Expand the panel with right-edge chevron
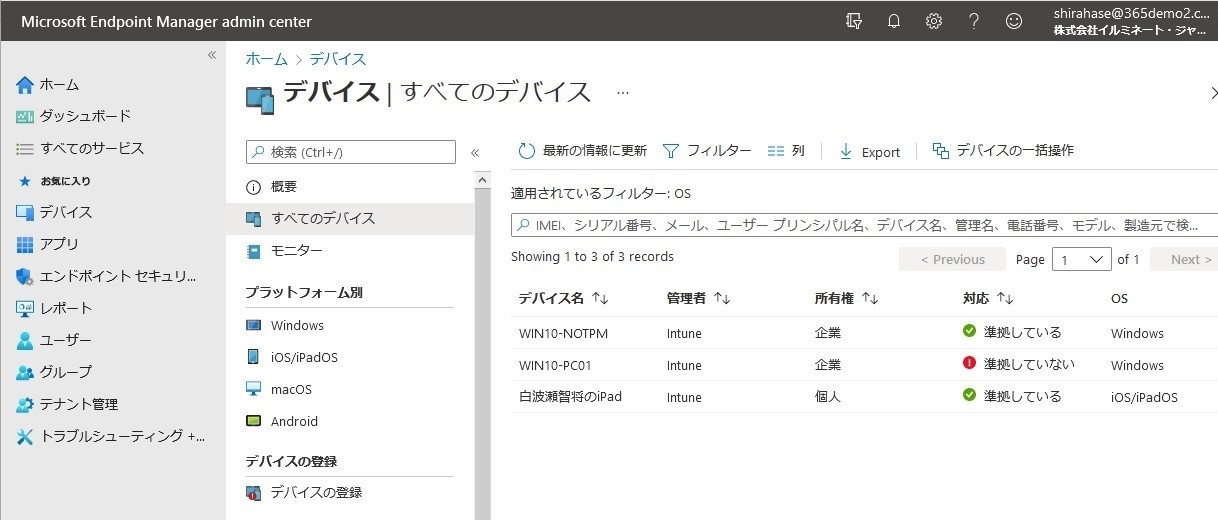Viewport: 1218px width, 520px height. pos(1213,93)
